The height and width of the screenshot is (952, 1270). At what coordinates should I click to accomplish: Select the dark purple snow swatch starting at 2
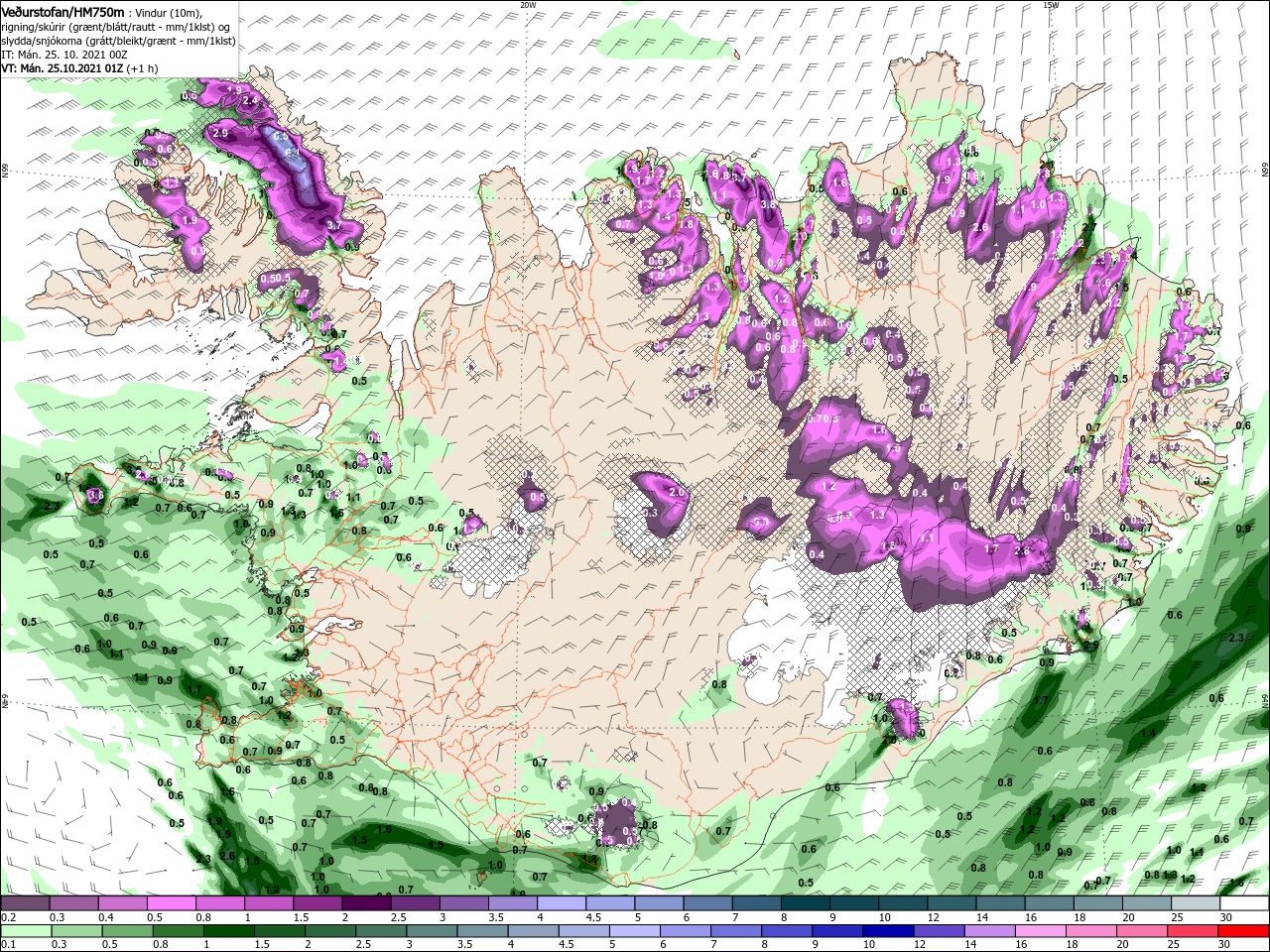pos(366,903)
